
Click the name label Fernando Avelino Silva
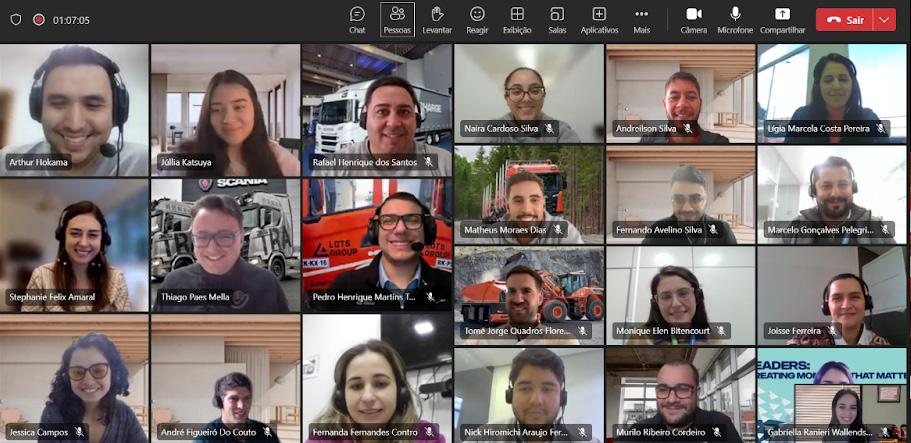click(659, 230)
